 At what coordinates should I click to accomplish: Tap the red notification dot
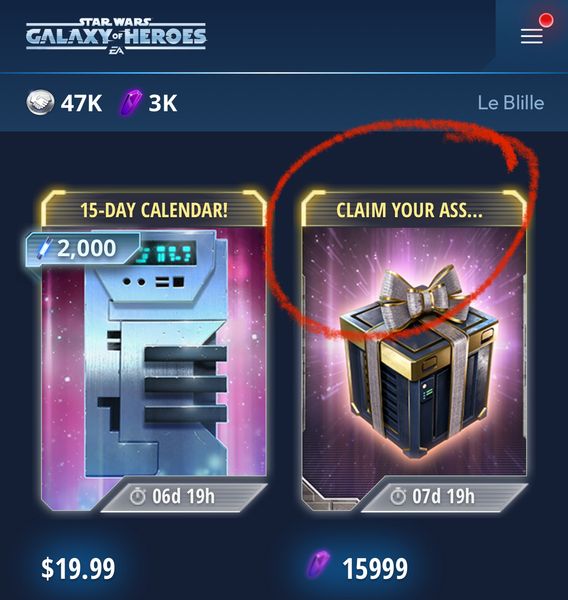coord(546,20)
